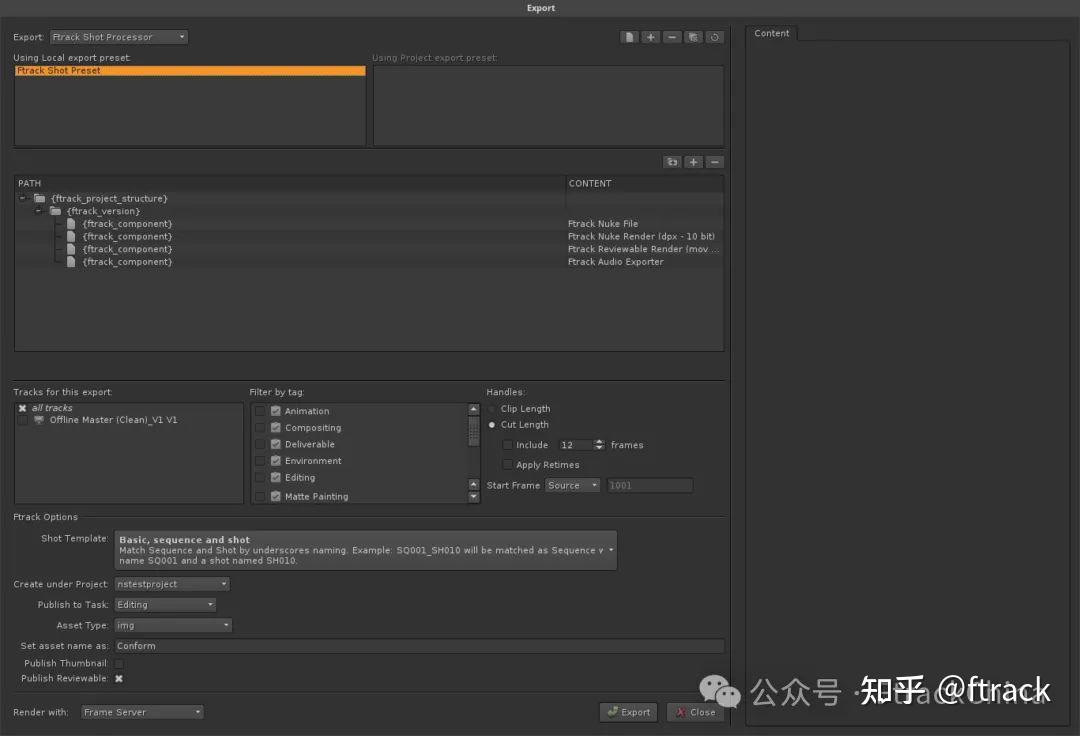Click the Start Frame field showing 1001

point(650,484)
